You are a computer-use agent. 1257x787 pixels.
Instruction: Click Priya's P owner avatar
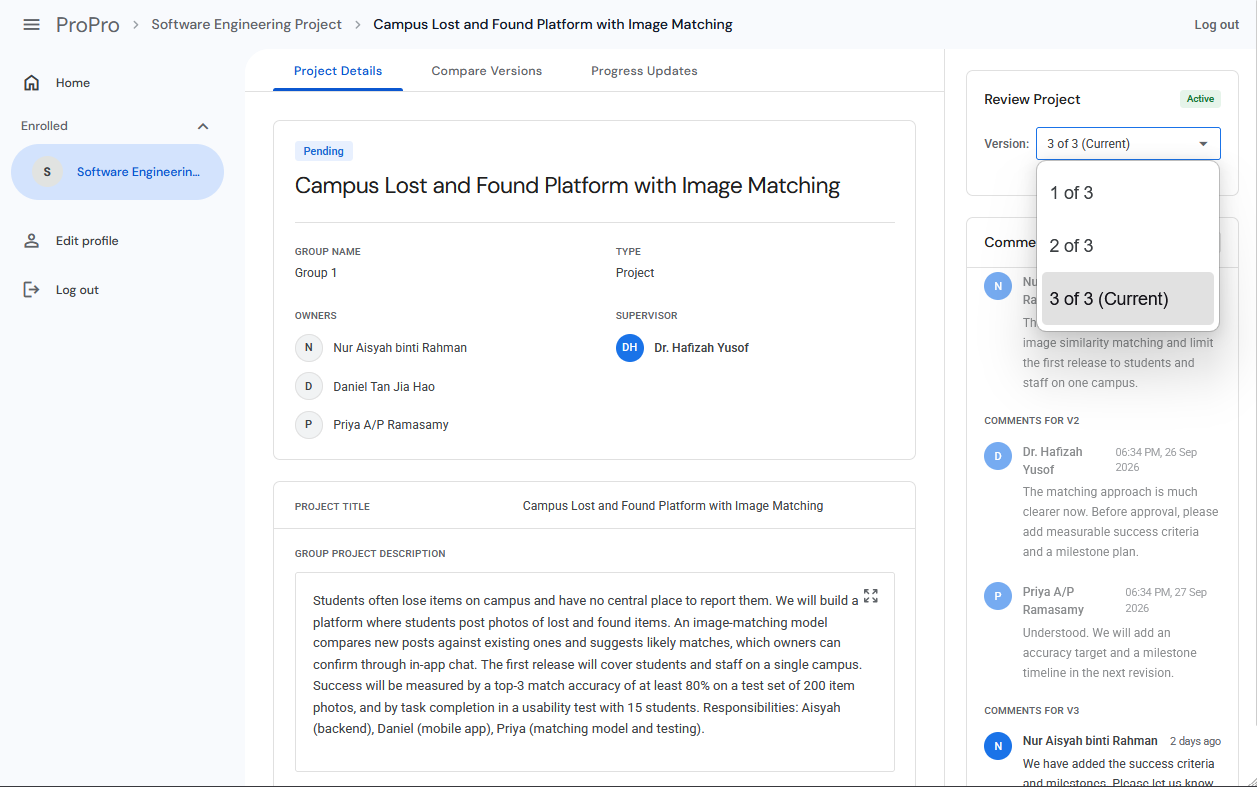(x=309, y=424)
